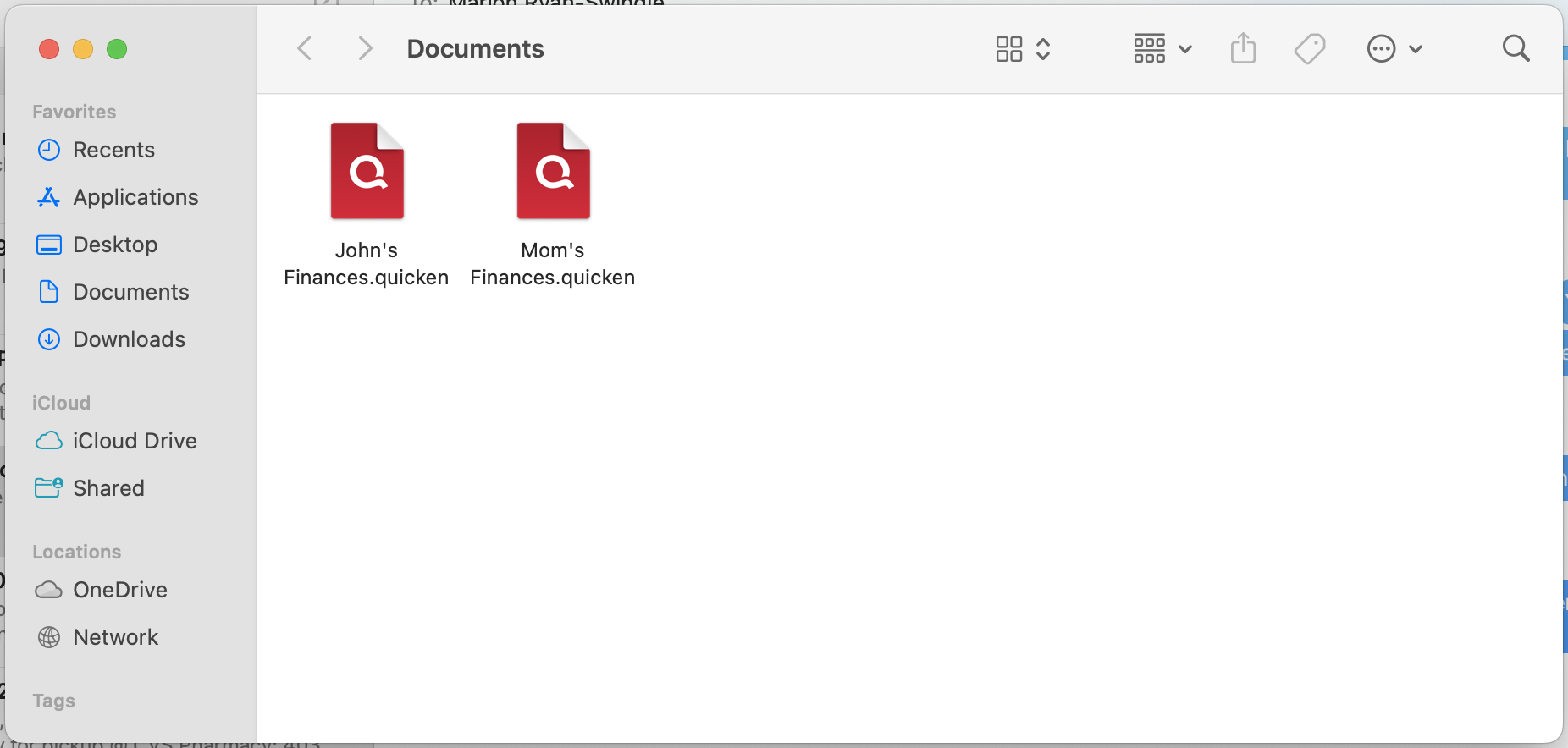Go forward with the right chevron
This screenshot has height=748, width=1568.
pyautogui.click(x=365, y=48)
